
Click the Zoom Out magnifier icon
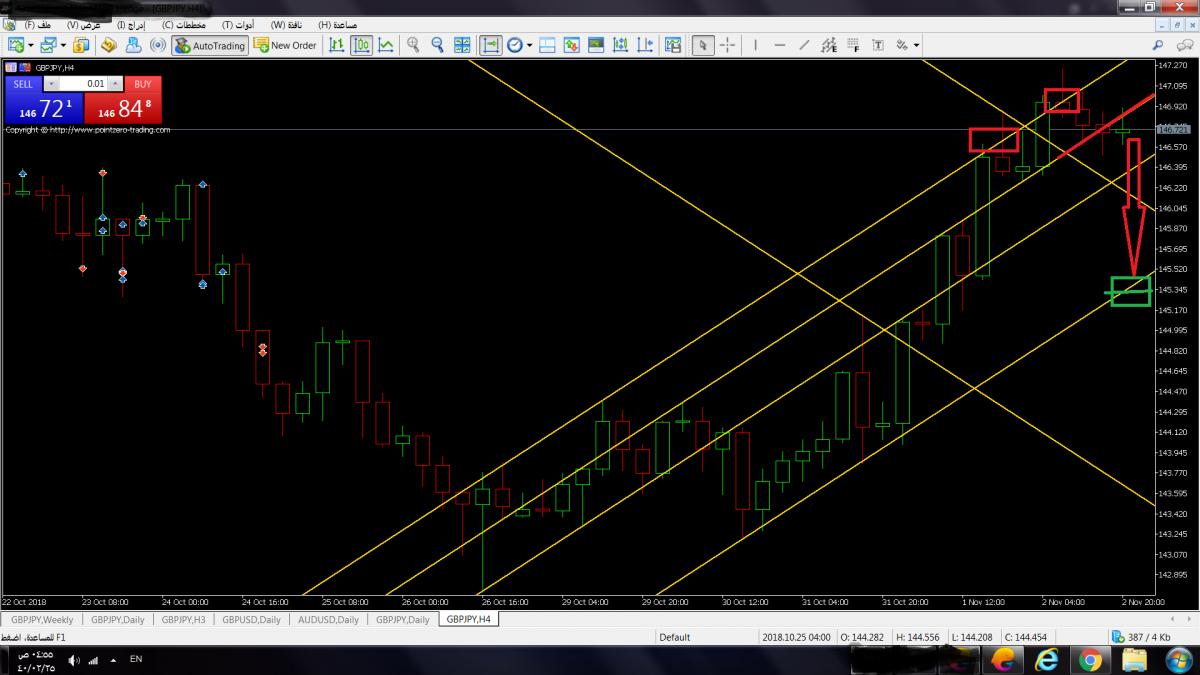pyautogui.click(x=437, y=45)
